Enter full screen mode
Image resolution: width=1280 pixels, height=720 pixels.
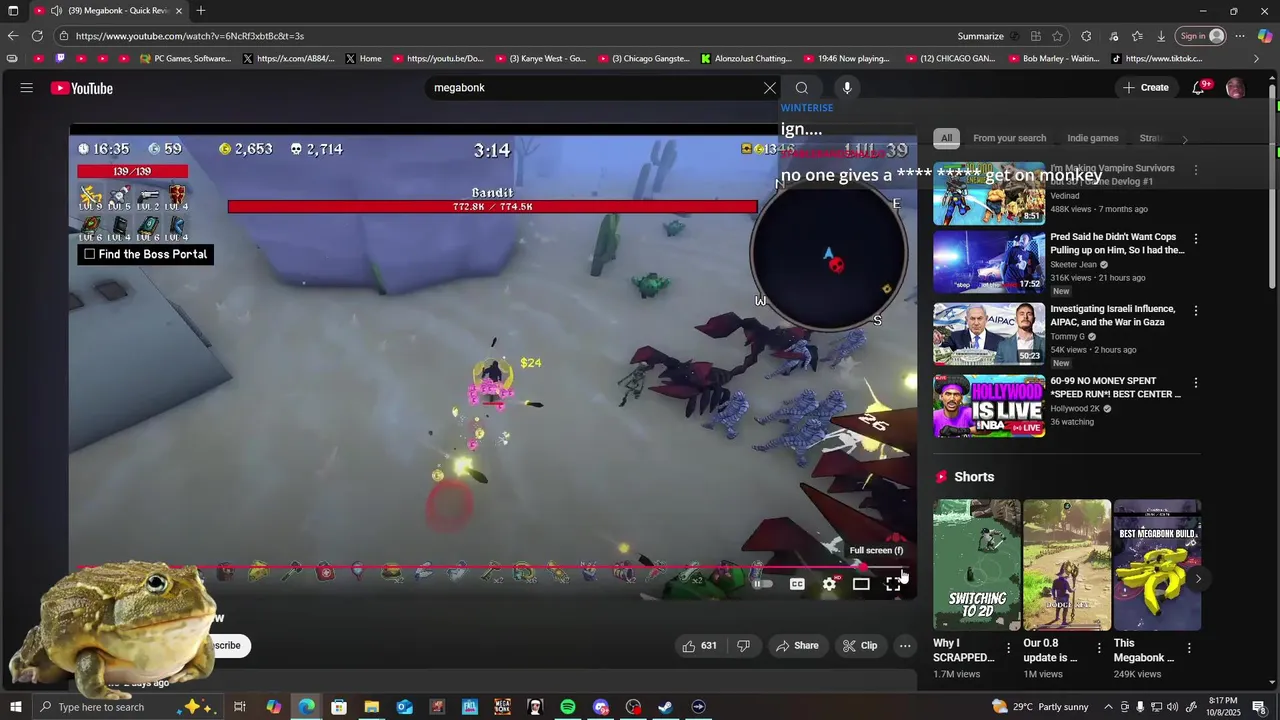click(893, 584)
